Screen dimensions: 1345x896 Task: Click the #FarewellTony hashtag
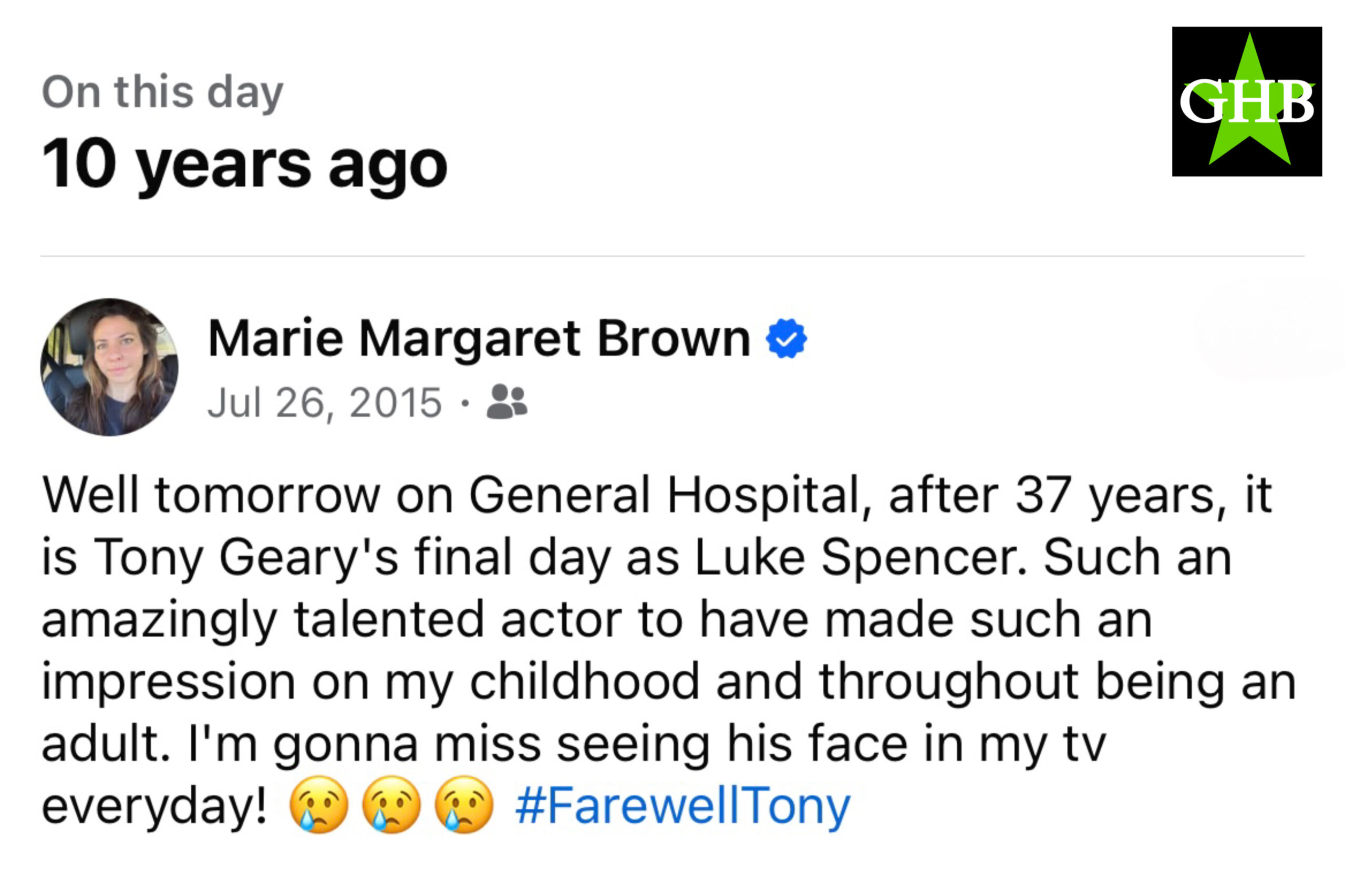(682, 806)
